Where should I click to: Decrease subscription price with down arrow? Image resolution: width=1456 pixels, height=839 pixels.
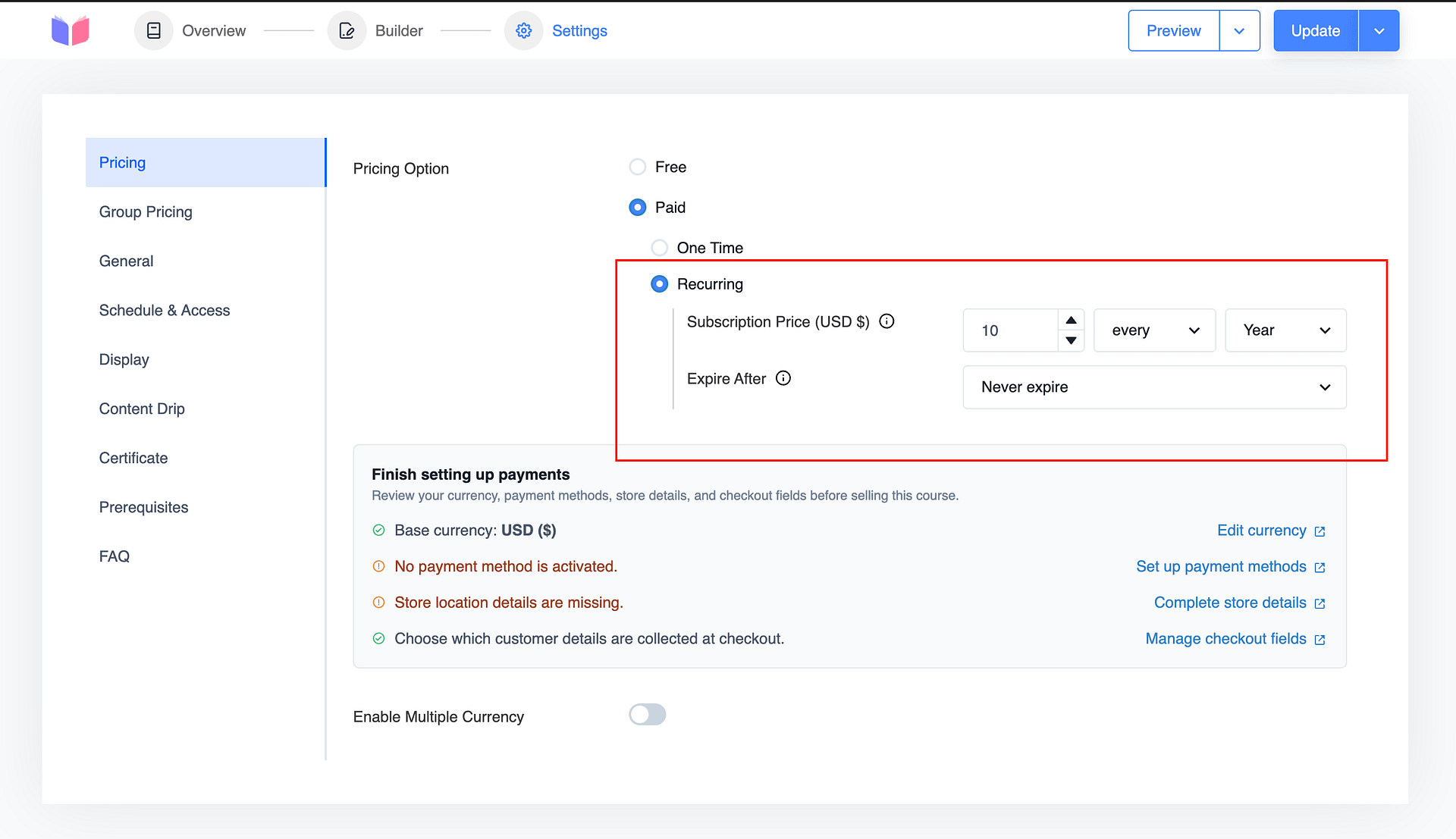click(1071, 340)
